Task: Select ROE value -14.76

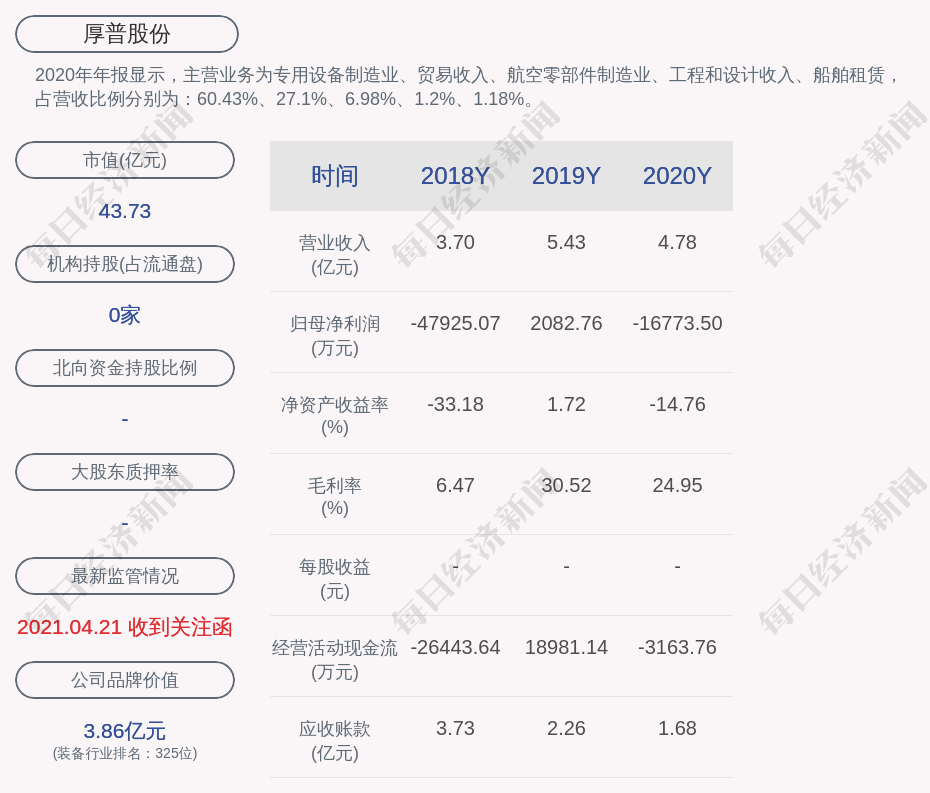Action: click(x=677, y=405)
